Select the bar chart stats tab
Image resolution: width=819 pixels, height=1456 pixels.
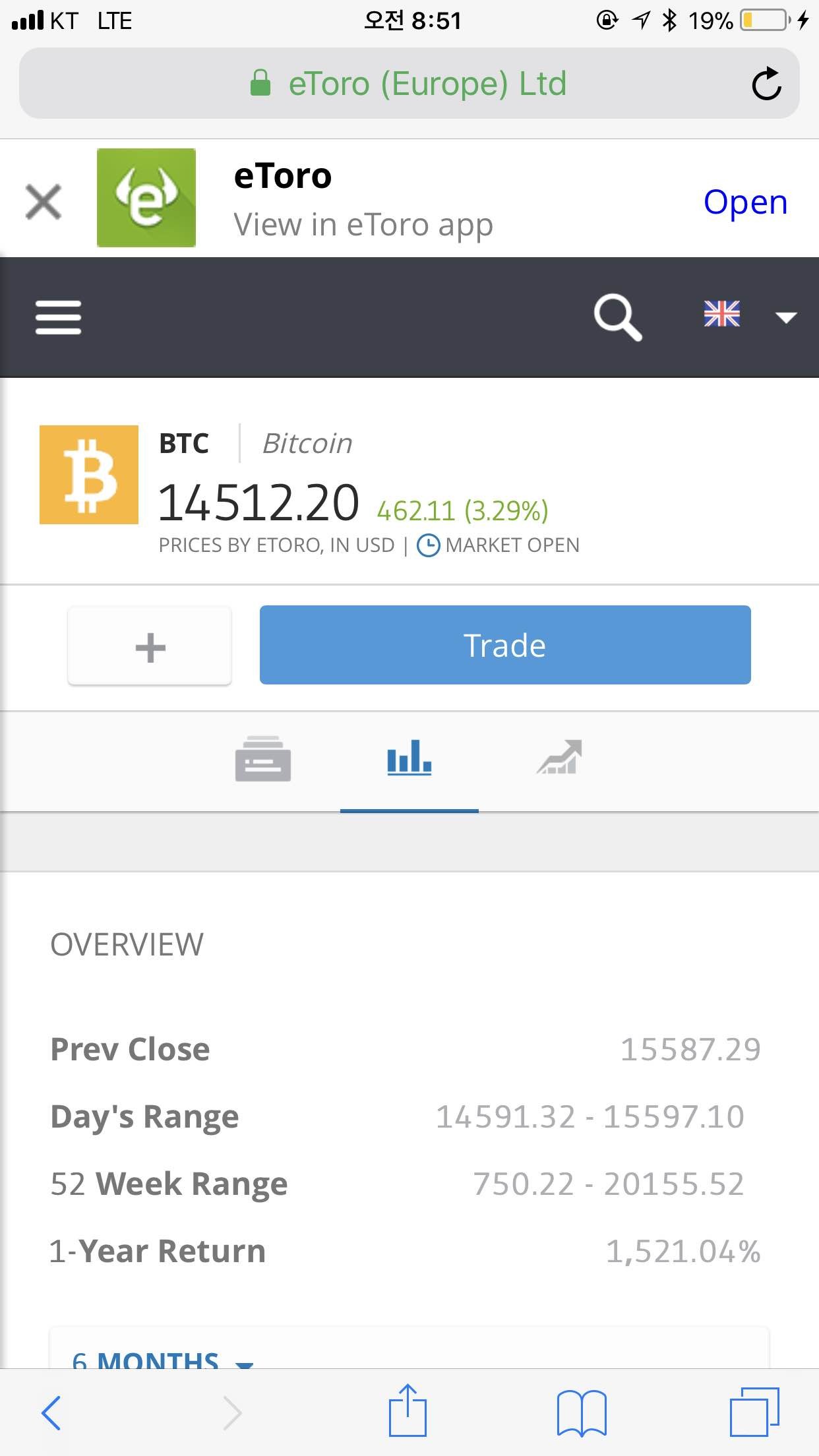click(x=409, y=758)
